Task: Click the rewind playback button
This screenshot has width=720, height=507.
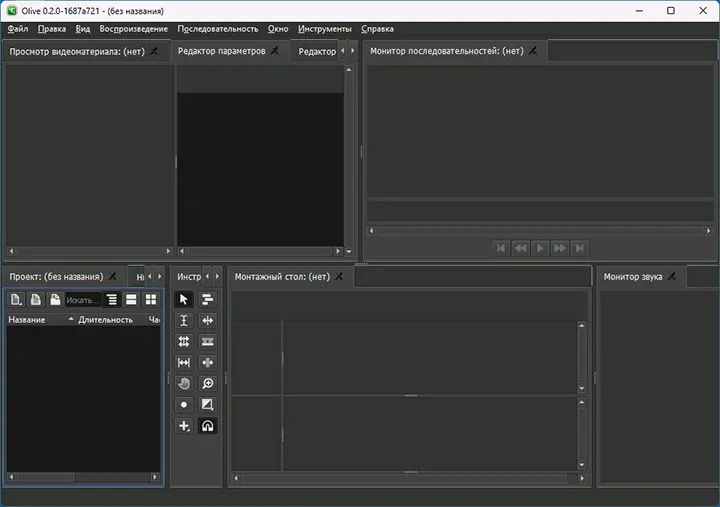Action: [520, 248]
